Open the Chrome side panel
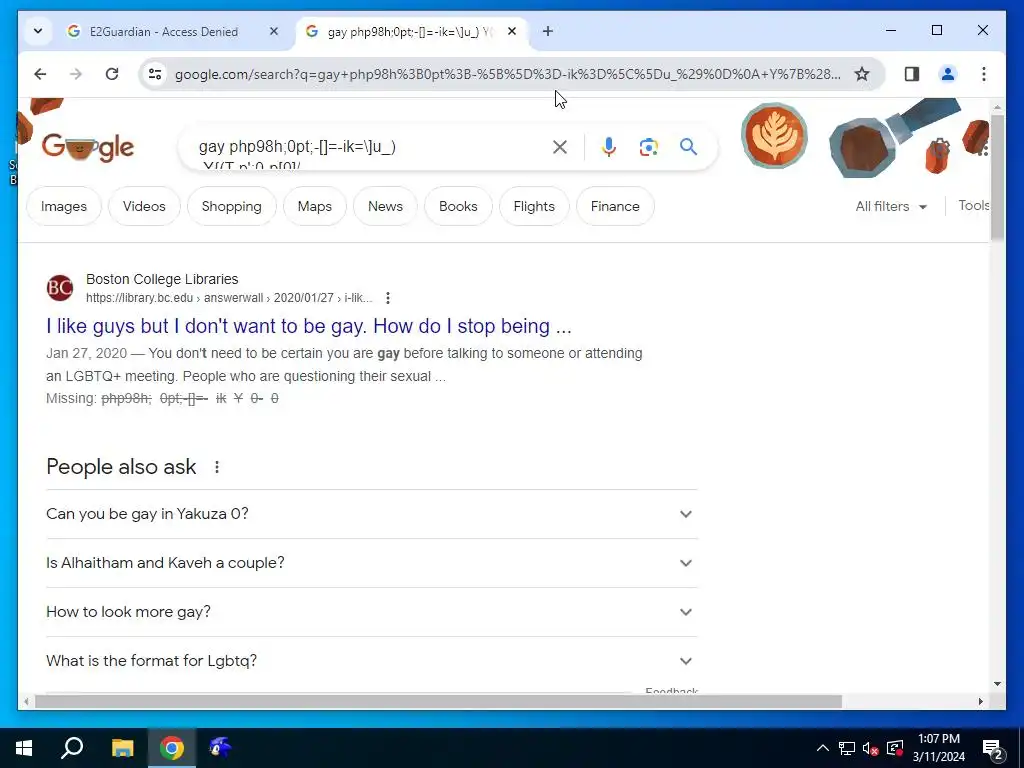Image resolution: width=1024 pixels, height=768 pixels. pyautogui.click(x=912, y=74)
